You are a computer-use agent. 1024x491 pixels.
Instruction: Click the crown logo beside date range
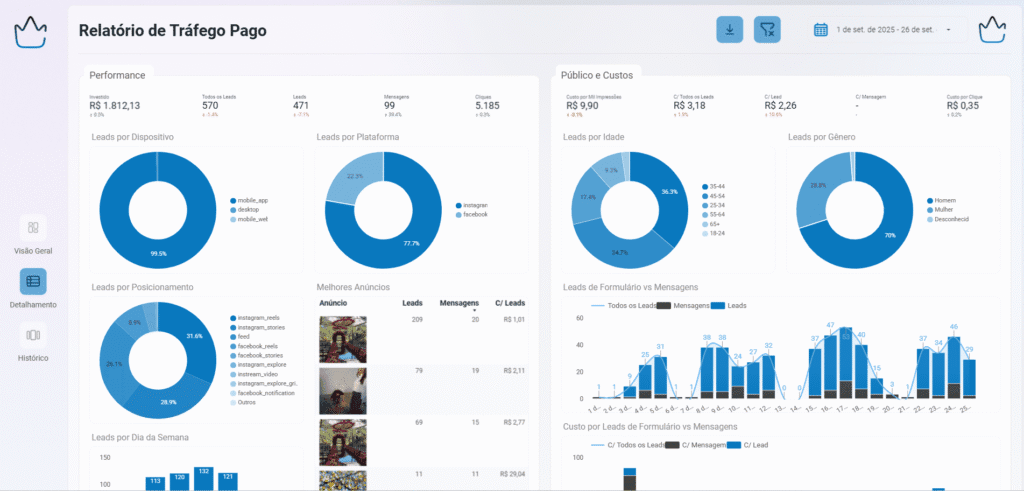click(994, 29)
